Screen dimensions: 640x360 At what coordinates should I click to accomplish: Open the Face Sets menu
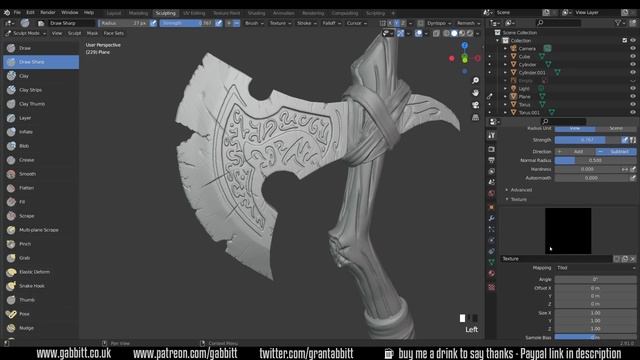113,33
